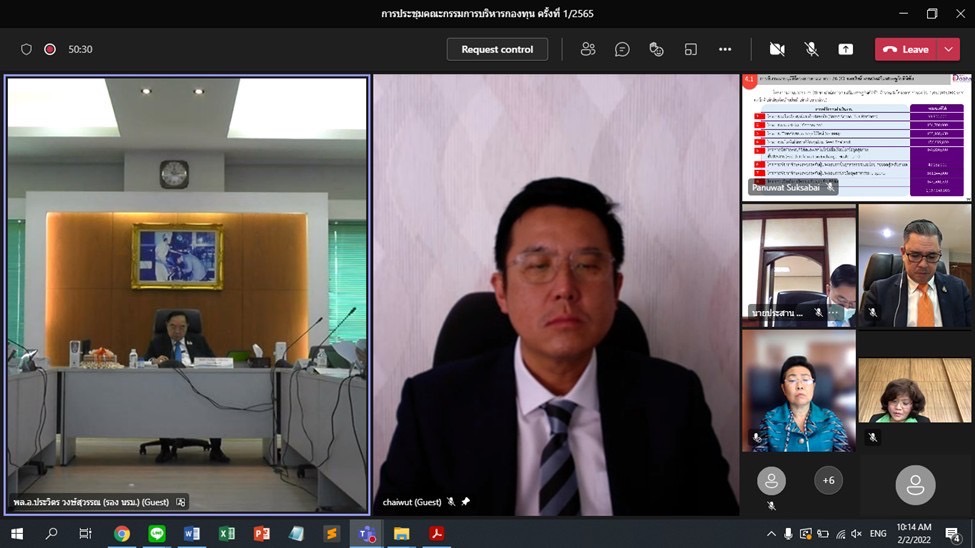This screenshot has width=975, height=548.
Task: Turn on the camera
Action: click(777, 49)
